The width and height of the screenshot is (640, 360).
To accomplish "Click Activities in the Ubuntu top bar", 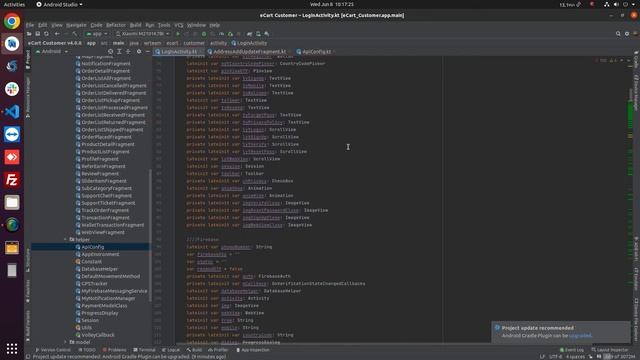I will tap(14, 4).
